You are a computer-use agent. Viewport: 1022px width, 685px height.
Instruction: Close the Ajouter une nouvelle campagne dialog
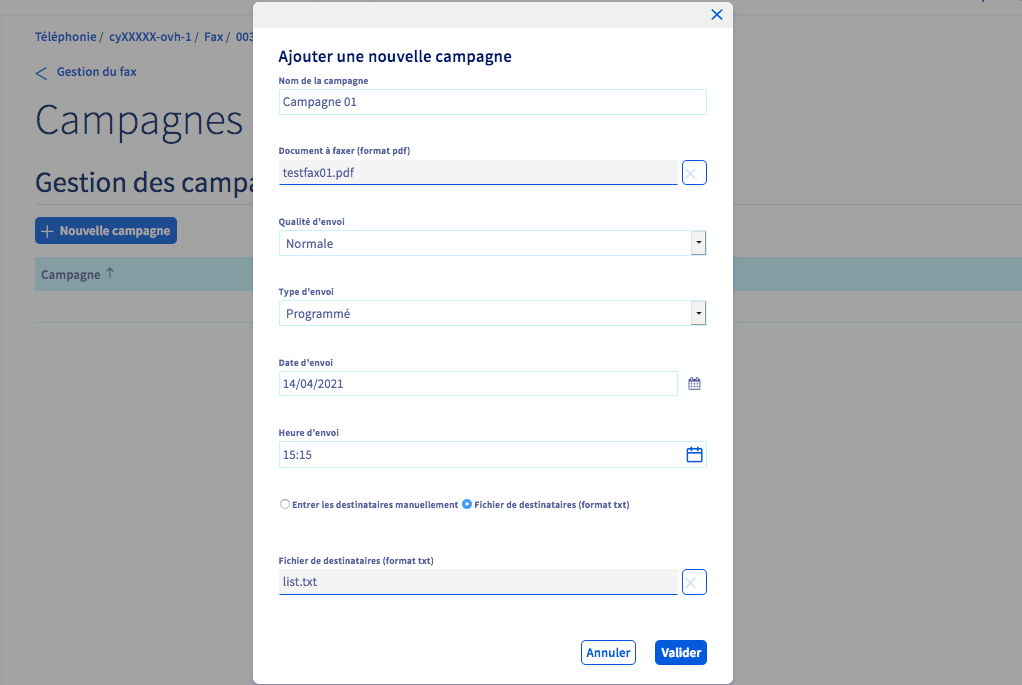coord(717,14)
